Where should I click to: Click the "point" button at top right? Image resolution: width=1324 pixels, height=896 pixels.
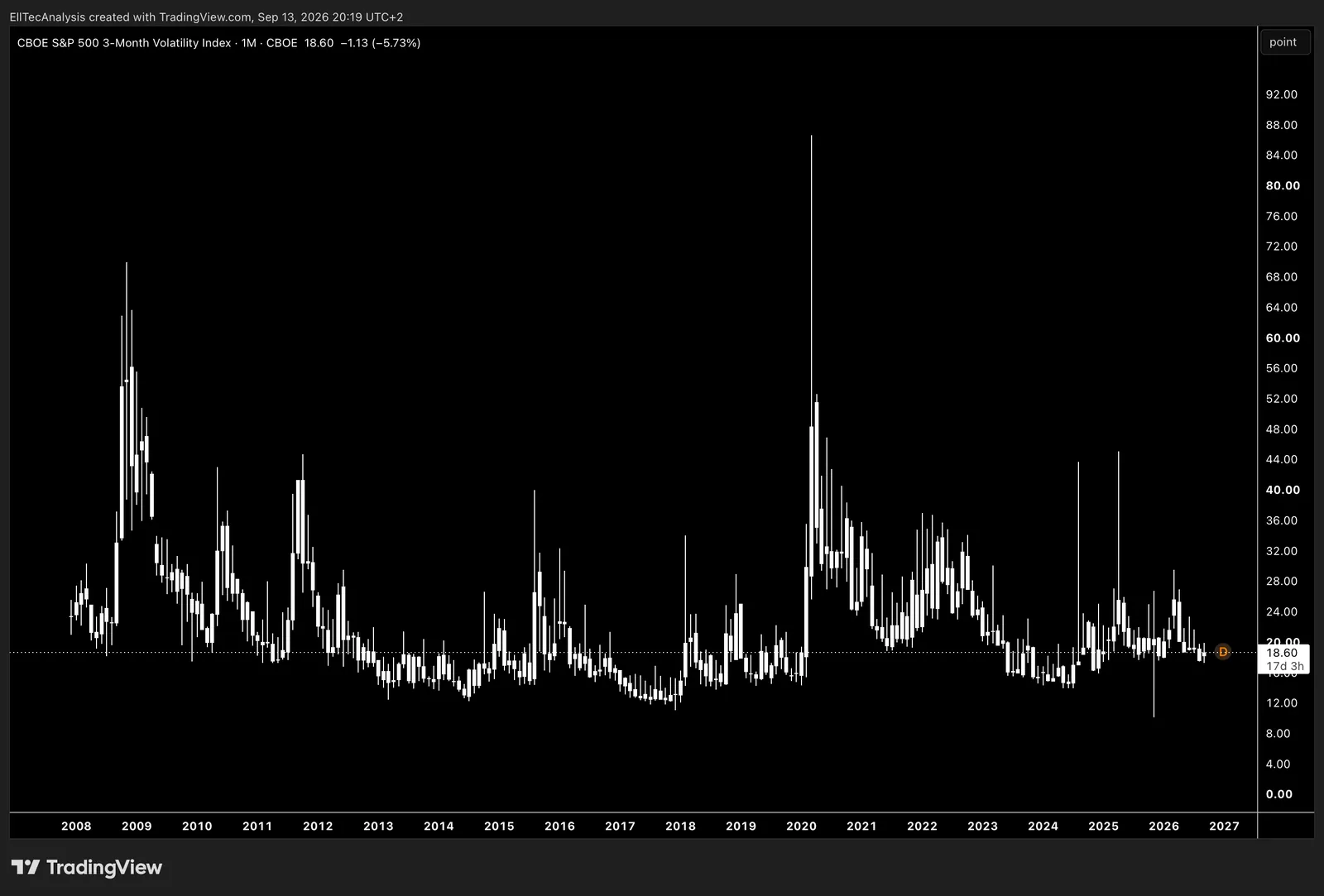tap(1283, 42)
